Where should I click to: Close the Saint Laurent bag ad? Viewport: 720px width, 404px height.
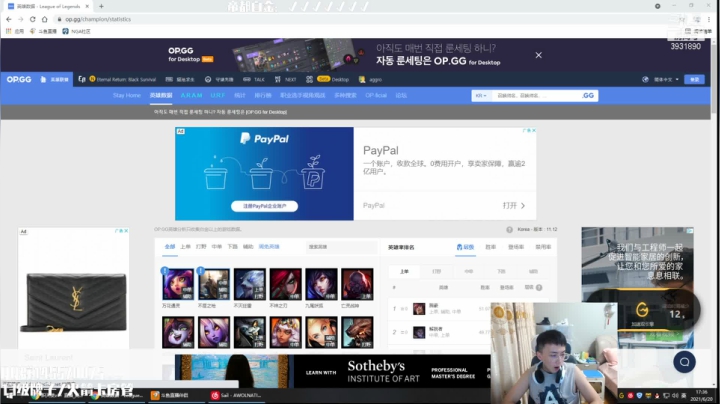[126, 230]
